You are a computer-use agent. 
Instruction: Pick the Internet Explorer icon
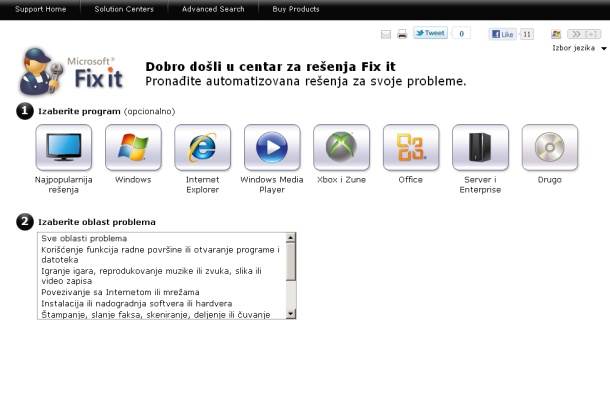[x=202, y=147]
